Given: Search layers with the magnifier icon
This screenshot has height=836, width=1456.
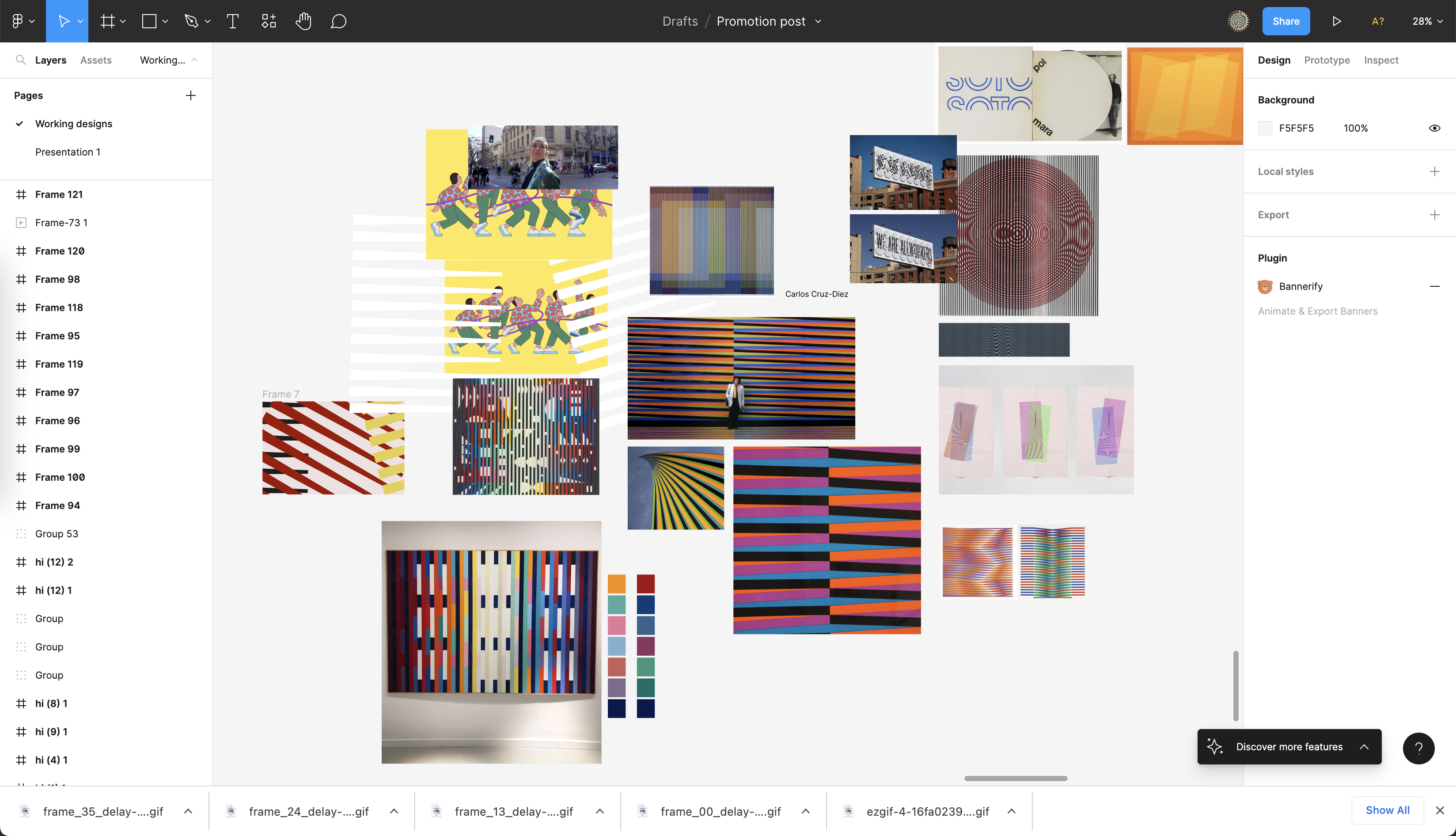Looking at the screenshot, I should point(21,60).
